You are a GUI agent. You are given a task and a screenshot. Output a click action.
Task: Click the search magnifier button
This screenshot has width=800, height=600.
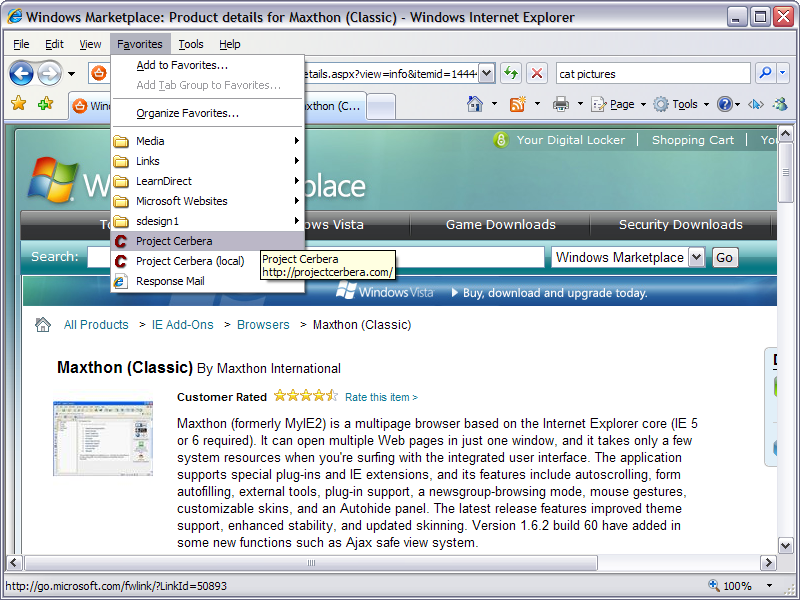click(x=765, y=73)
